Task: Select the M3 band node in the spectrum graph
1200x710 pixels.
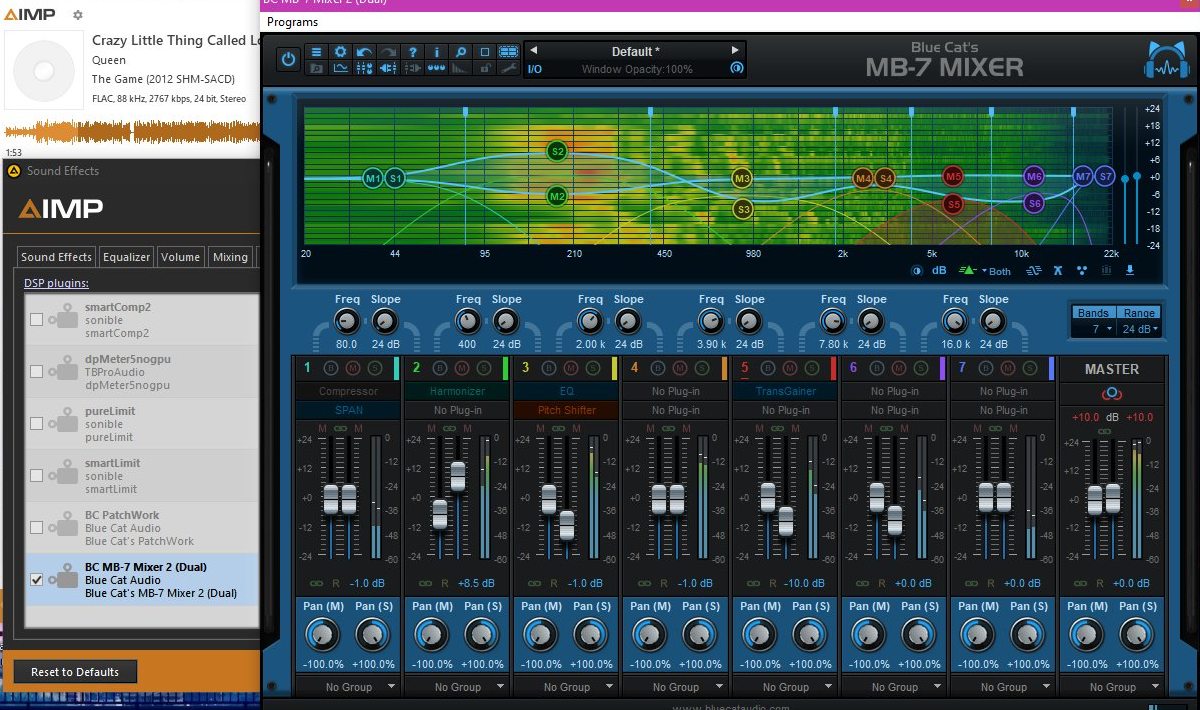Action: (742, 178)
